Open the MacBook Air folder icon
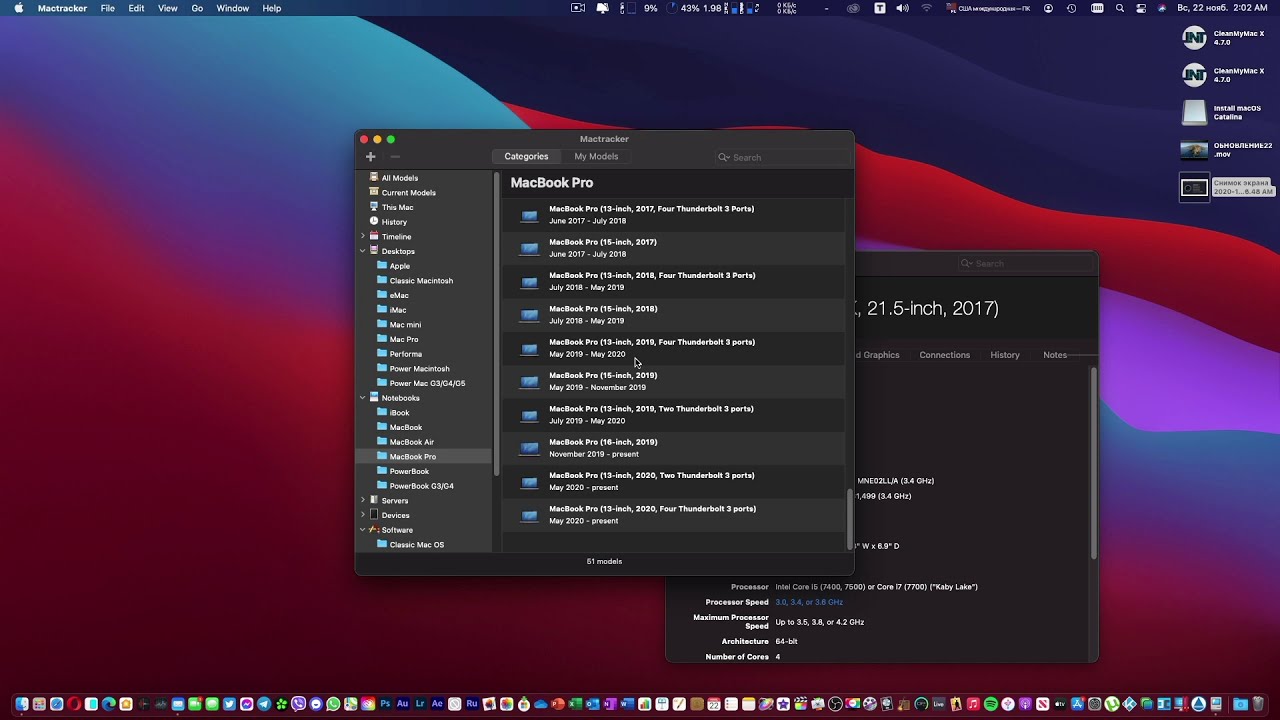 pyautogui.click(x=382, y=442)
